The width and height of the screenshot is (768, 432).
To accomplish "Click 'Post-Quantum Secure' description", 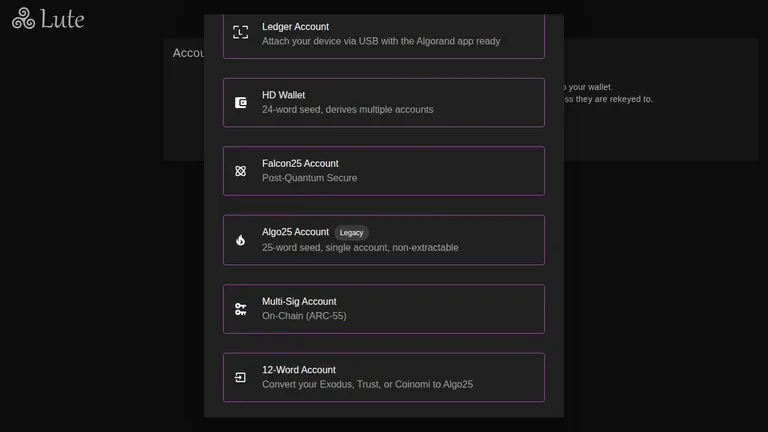I will point(310,178).
